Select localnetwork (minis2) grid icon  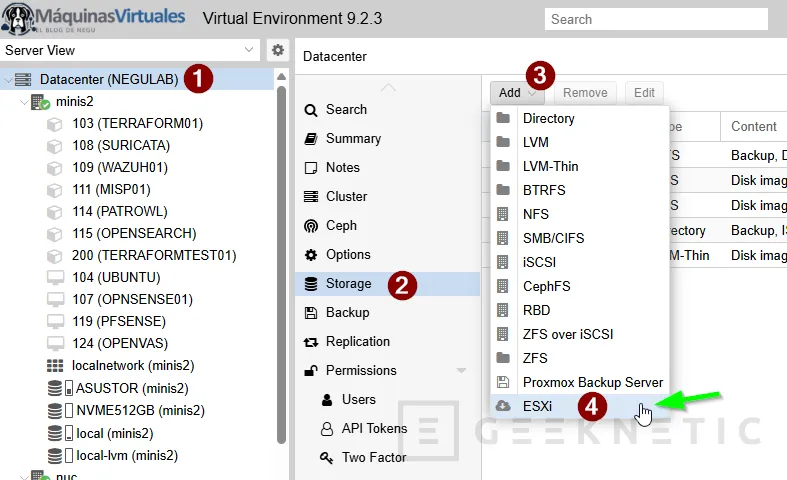55,366
